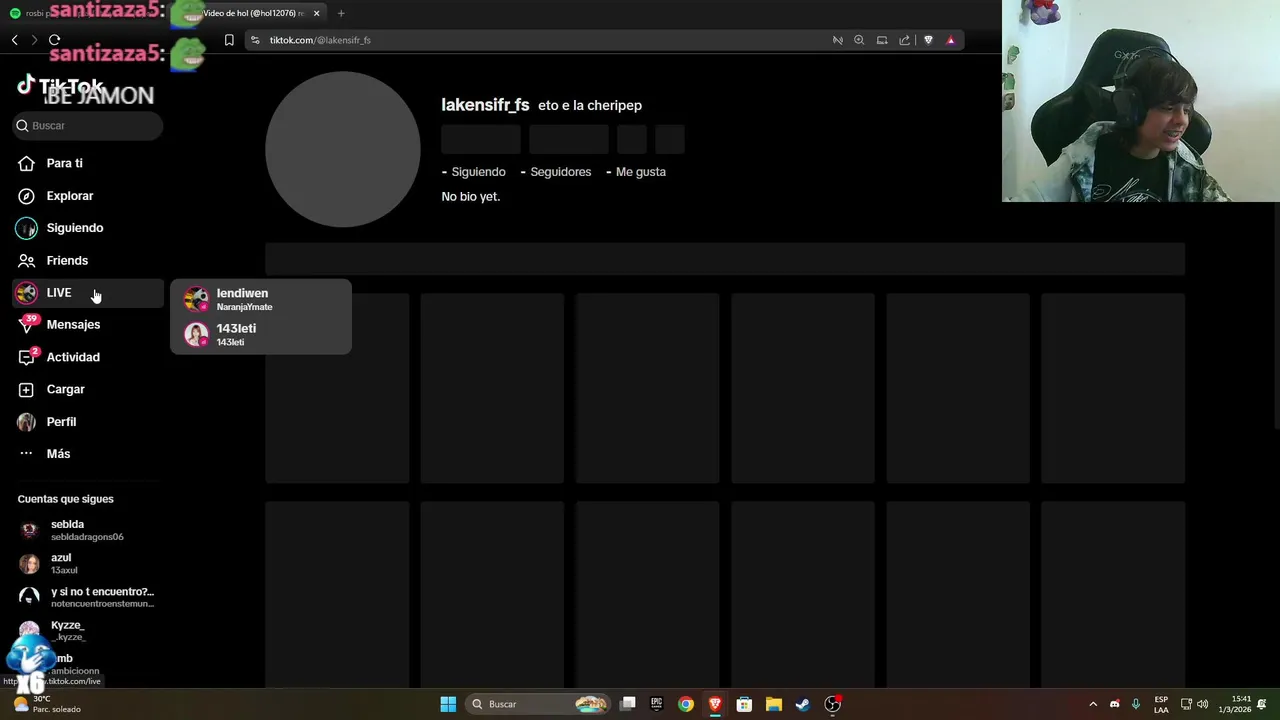This screenshot has height=720, width=1280.
Task: Switch to Brave on taskbar
Action: (x=715, y=704)
